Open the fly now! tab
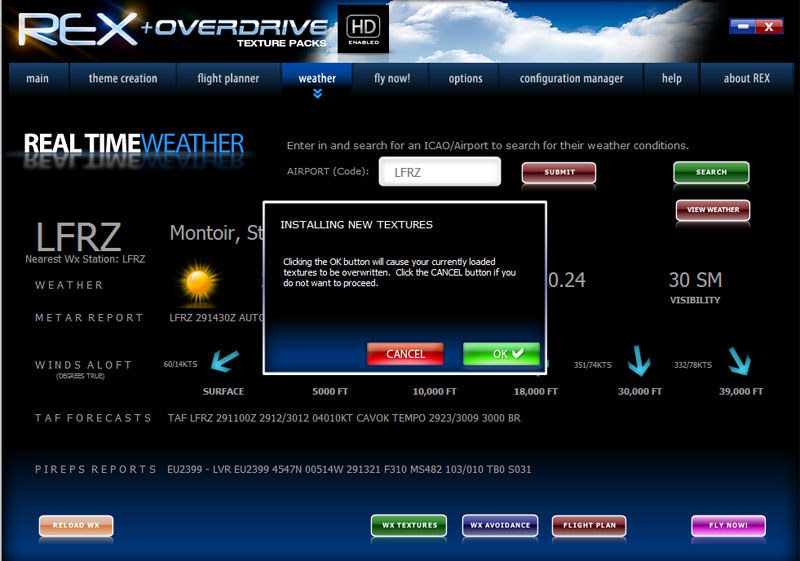Screen dimensions: 800x561 pos(392,79)
